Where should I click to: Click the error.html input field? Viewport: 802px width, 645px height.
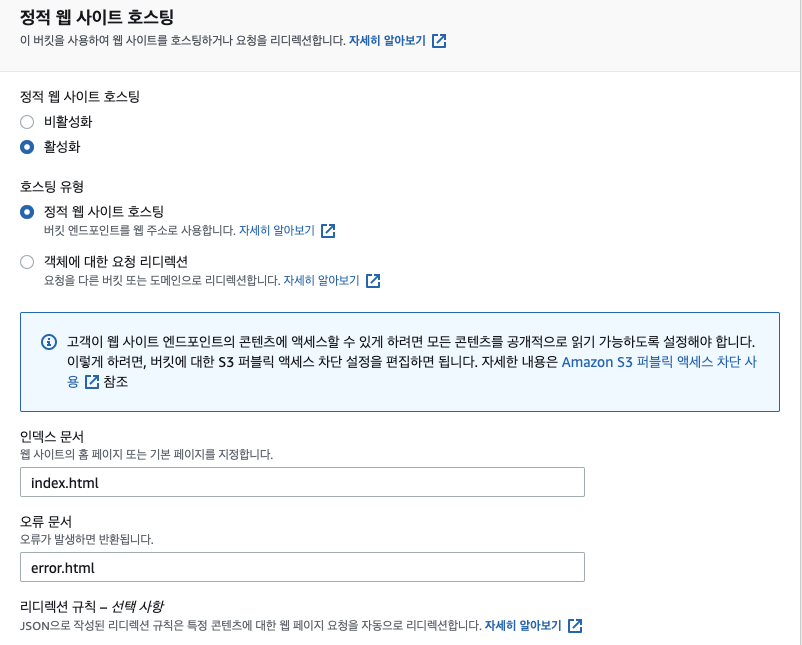(x=302, y=568)
